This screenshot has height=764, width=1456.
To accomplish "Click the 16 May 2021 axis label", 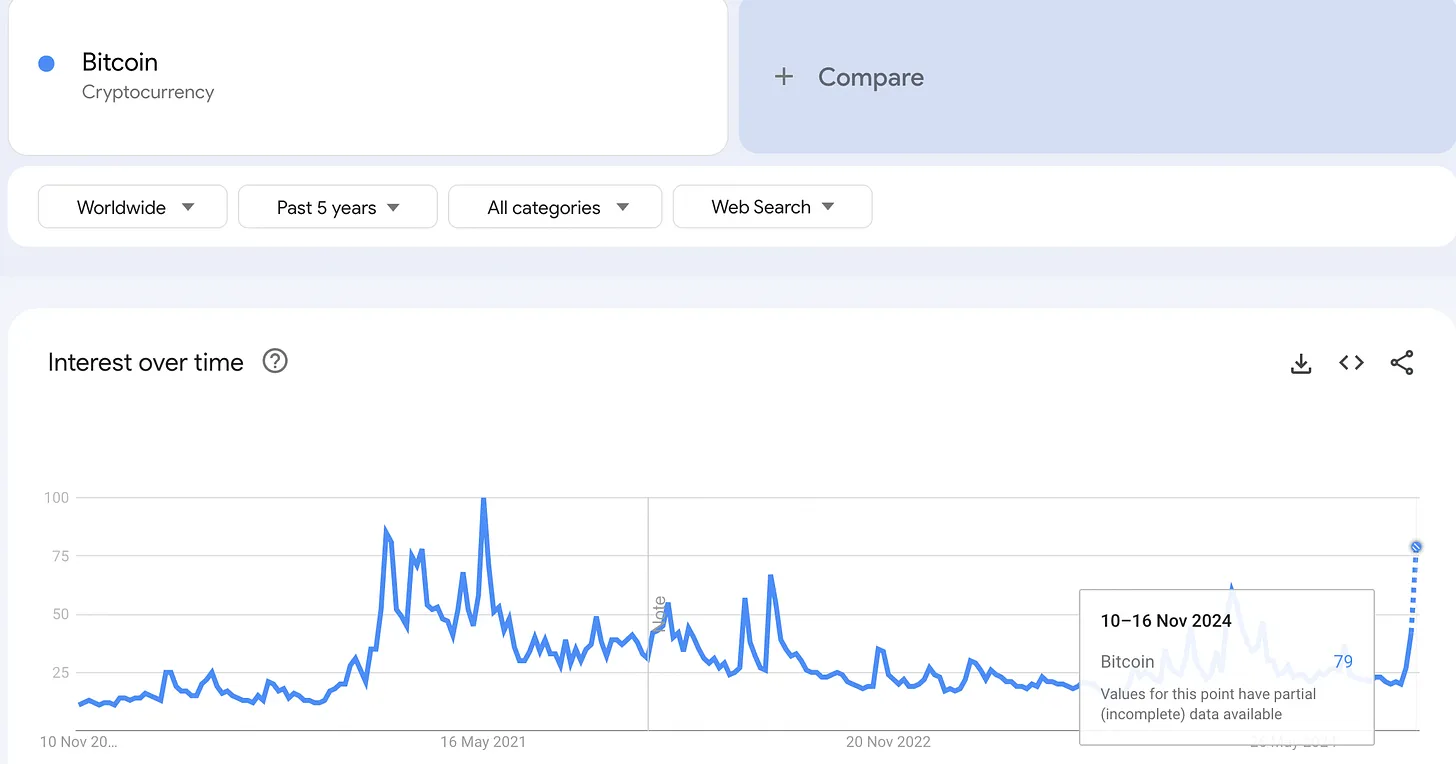I will [x=483, y=741].
